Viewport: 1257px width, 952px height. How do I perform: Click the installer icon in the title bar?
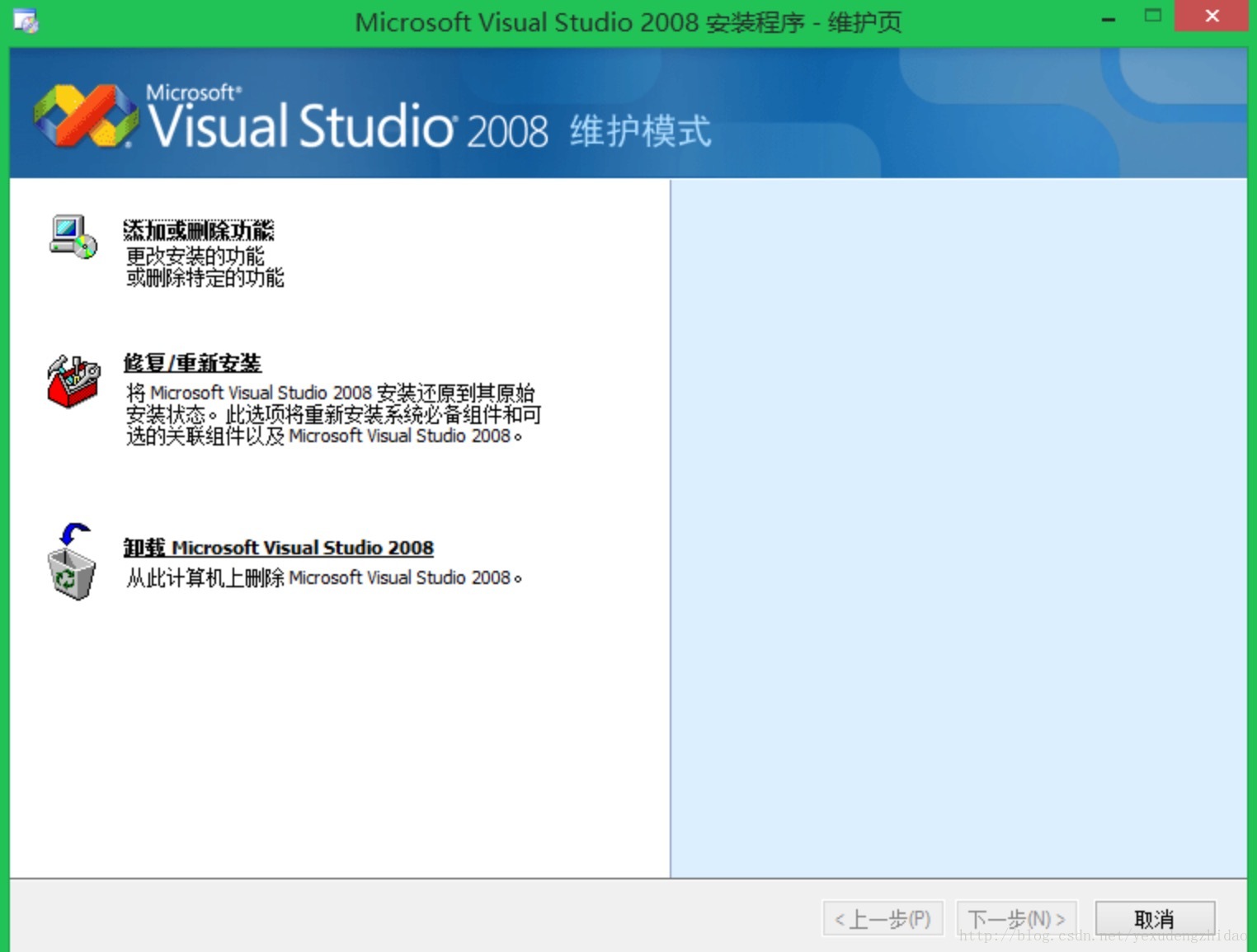pos(26,21)
